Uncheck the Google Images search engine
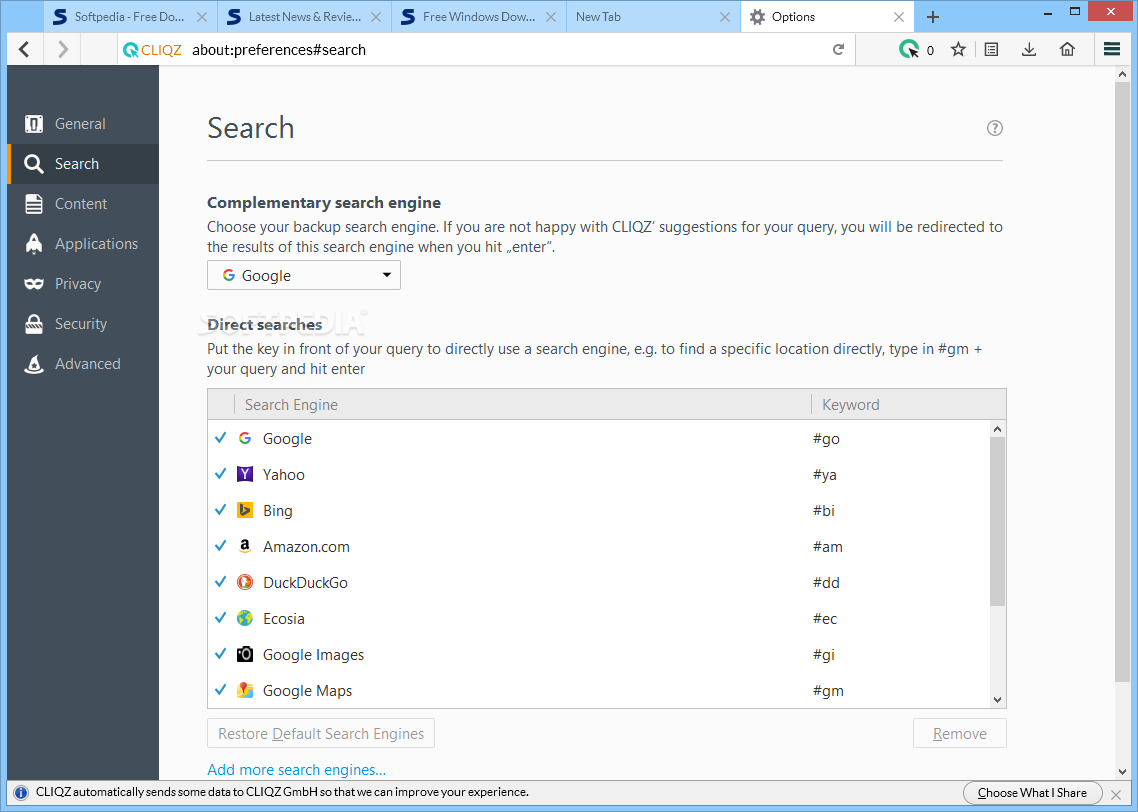 [221, 653]
